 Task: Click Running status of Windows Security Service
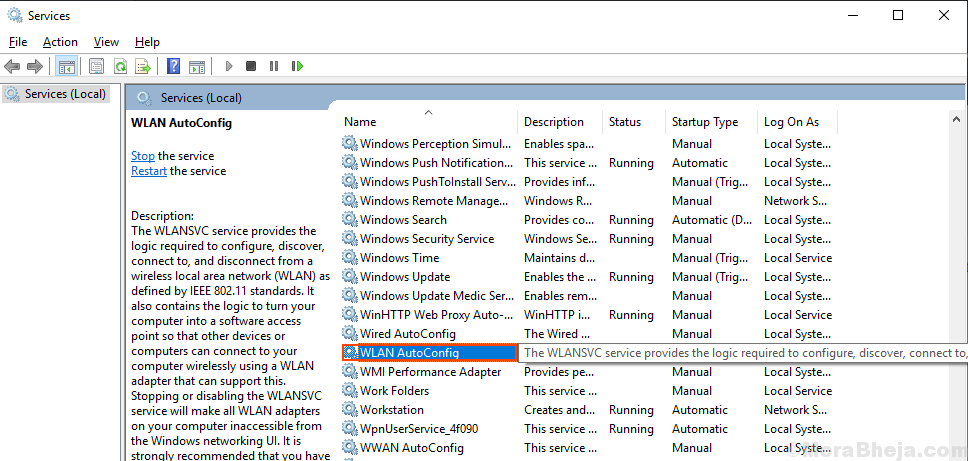631,239
